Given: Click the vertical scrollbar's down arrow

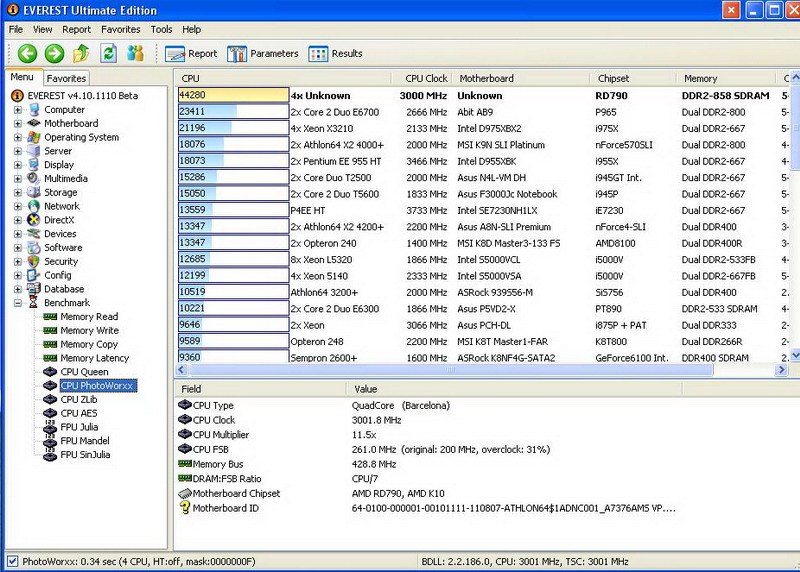Looking at the screenshot, I should pos(795,355).
